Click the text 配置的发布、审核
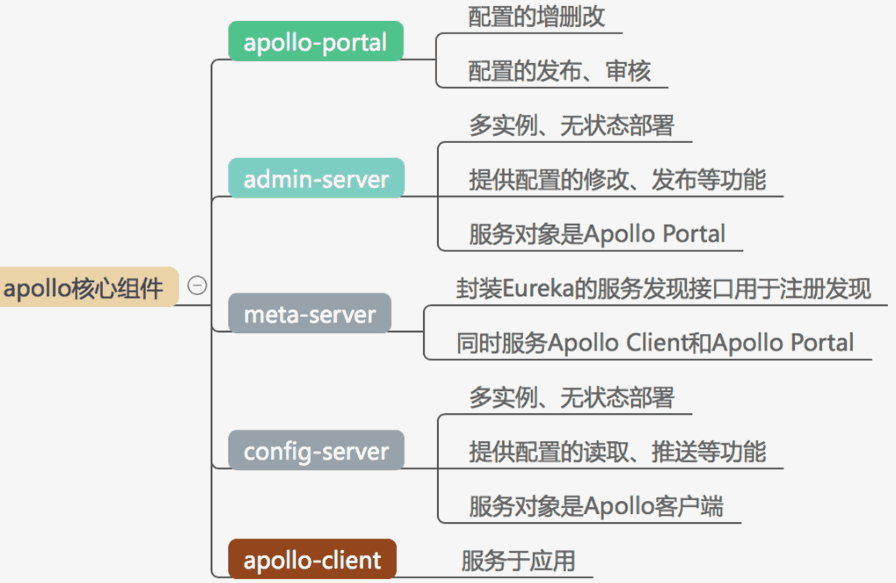Viewport: 896px width, 583px height. pyautogui.click(x=559, y=71)
